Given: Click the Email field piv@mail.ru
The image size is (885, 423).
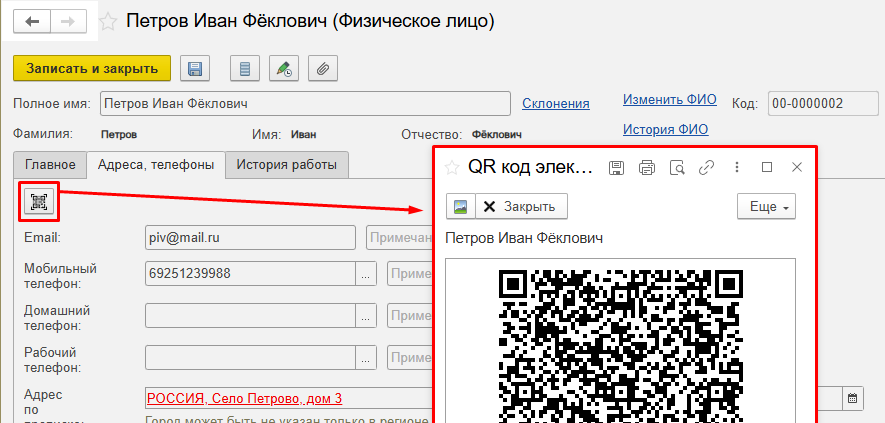Looking at the screenshot, I should 250,238.
